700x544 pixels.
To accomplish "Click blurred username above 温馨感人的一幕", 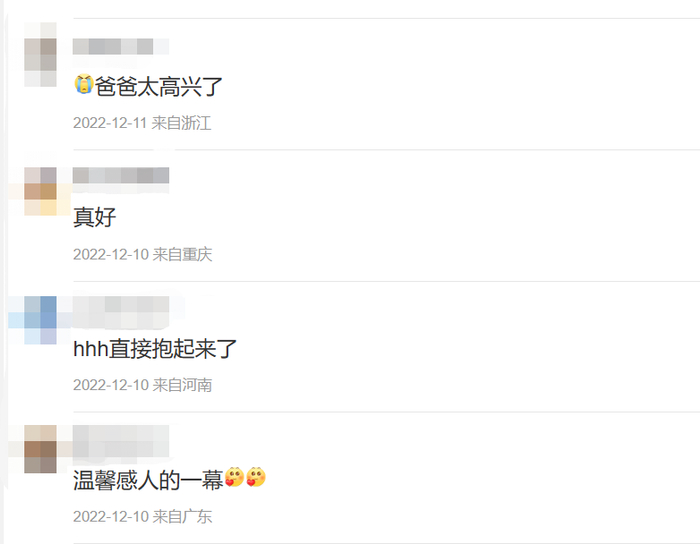I will click(x=121, y=441).
